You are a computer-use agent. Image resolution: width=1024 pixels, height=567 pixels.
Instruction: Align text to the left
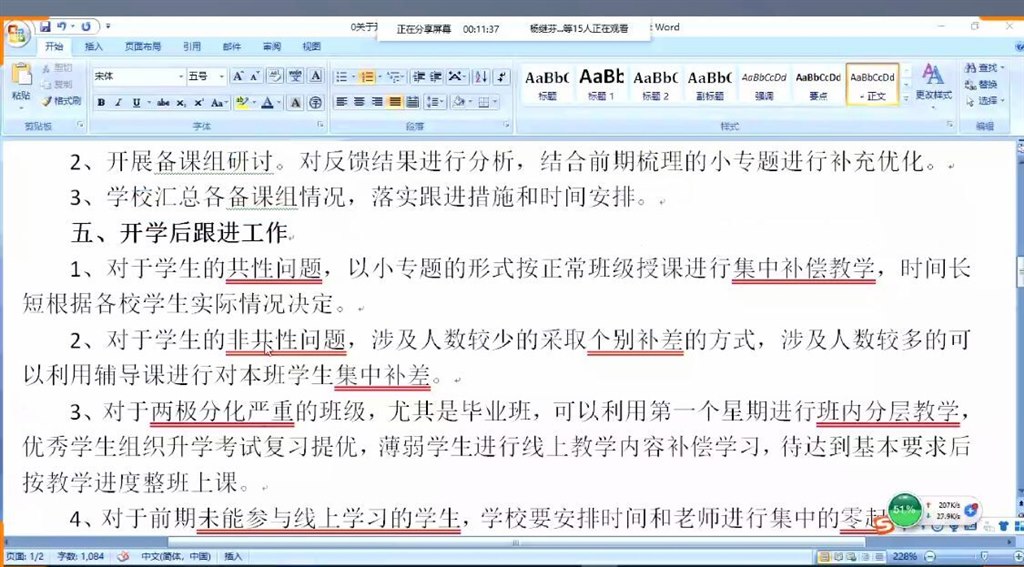click(x=341, y=102)
